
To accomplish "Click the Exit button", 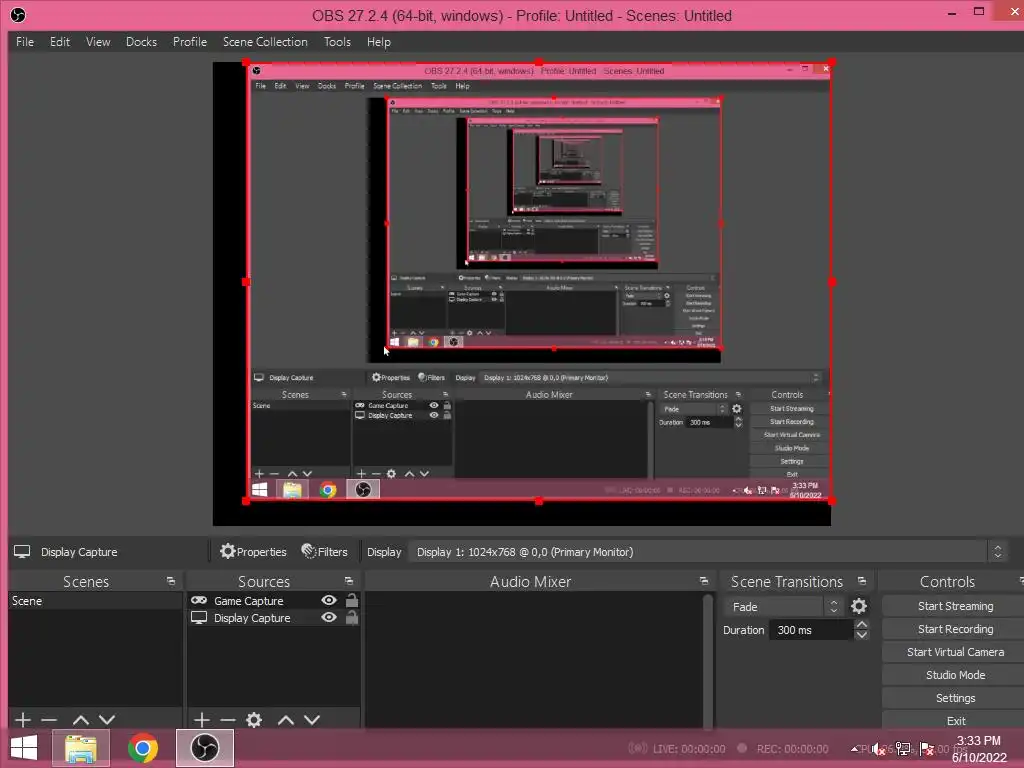I will click(x=955, y=721).
